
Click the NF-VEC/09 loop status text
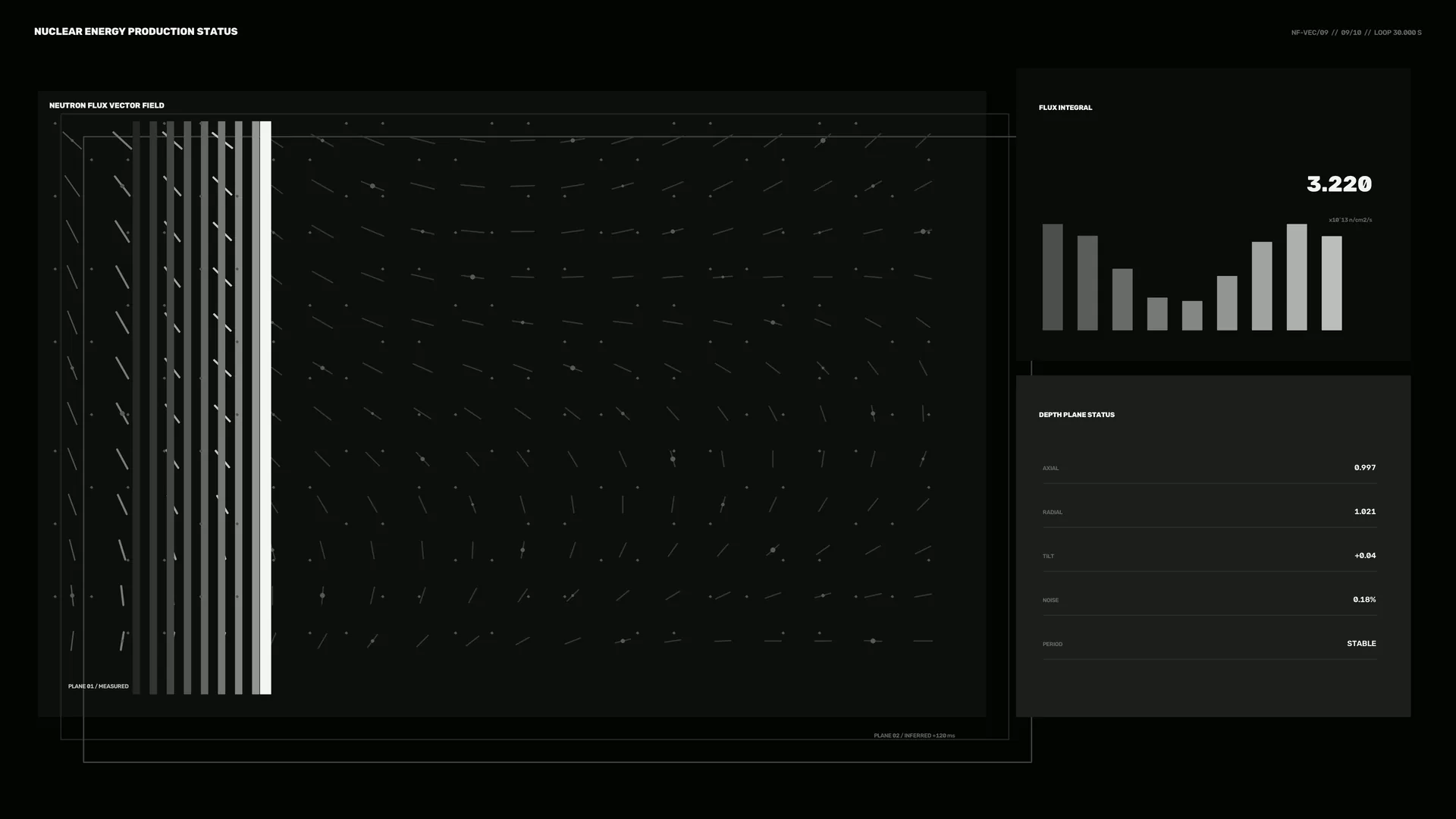pos(1356,33)
